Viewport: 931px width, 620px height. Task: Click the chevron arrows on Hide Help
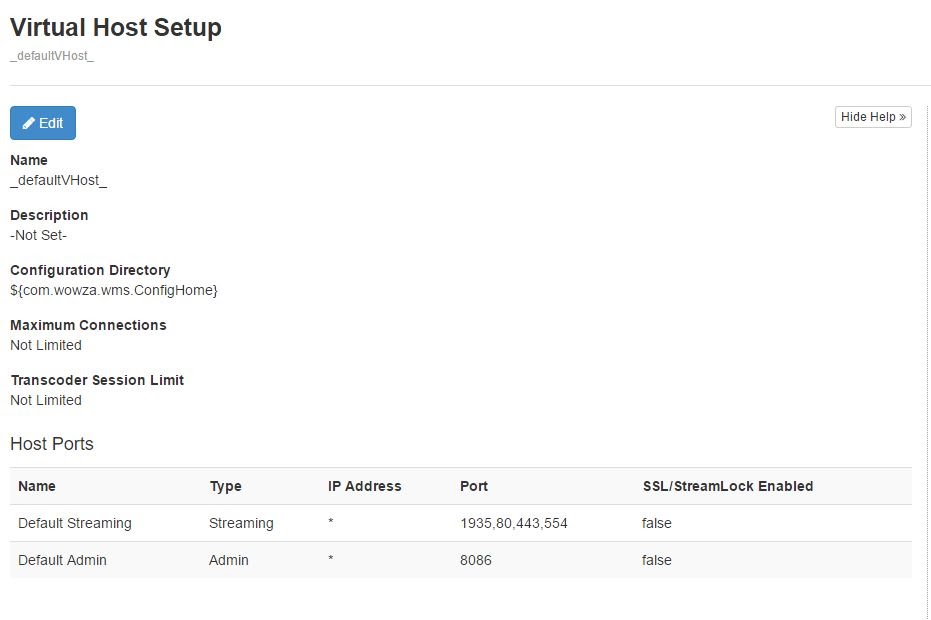coord(903,117)
